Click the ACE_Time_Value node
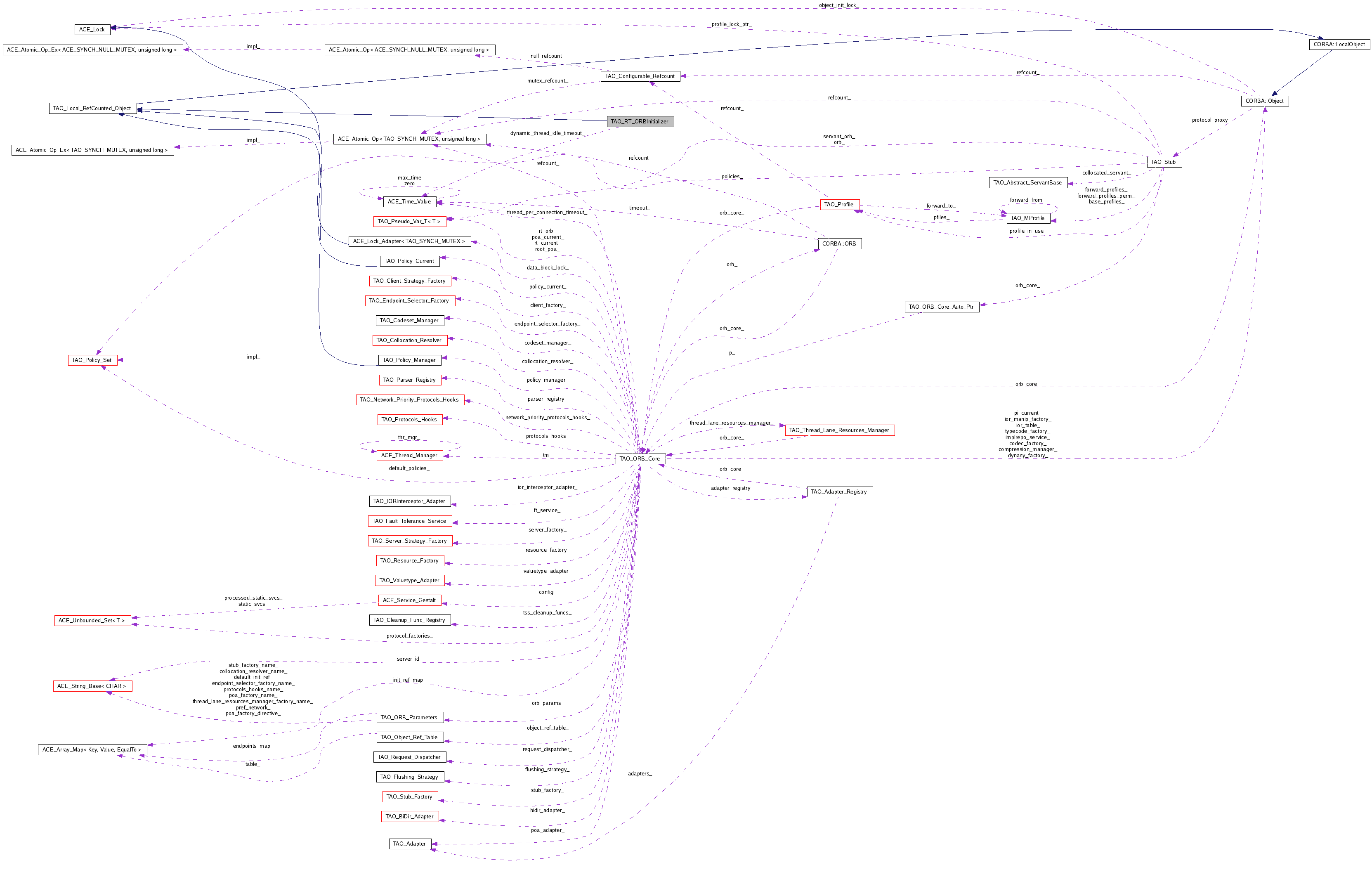 [x=409, y=201]
